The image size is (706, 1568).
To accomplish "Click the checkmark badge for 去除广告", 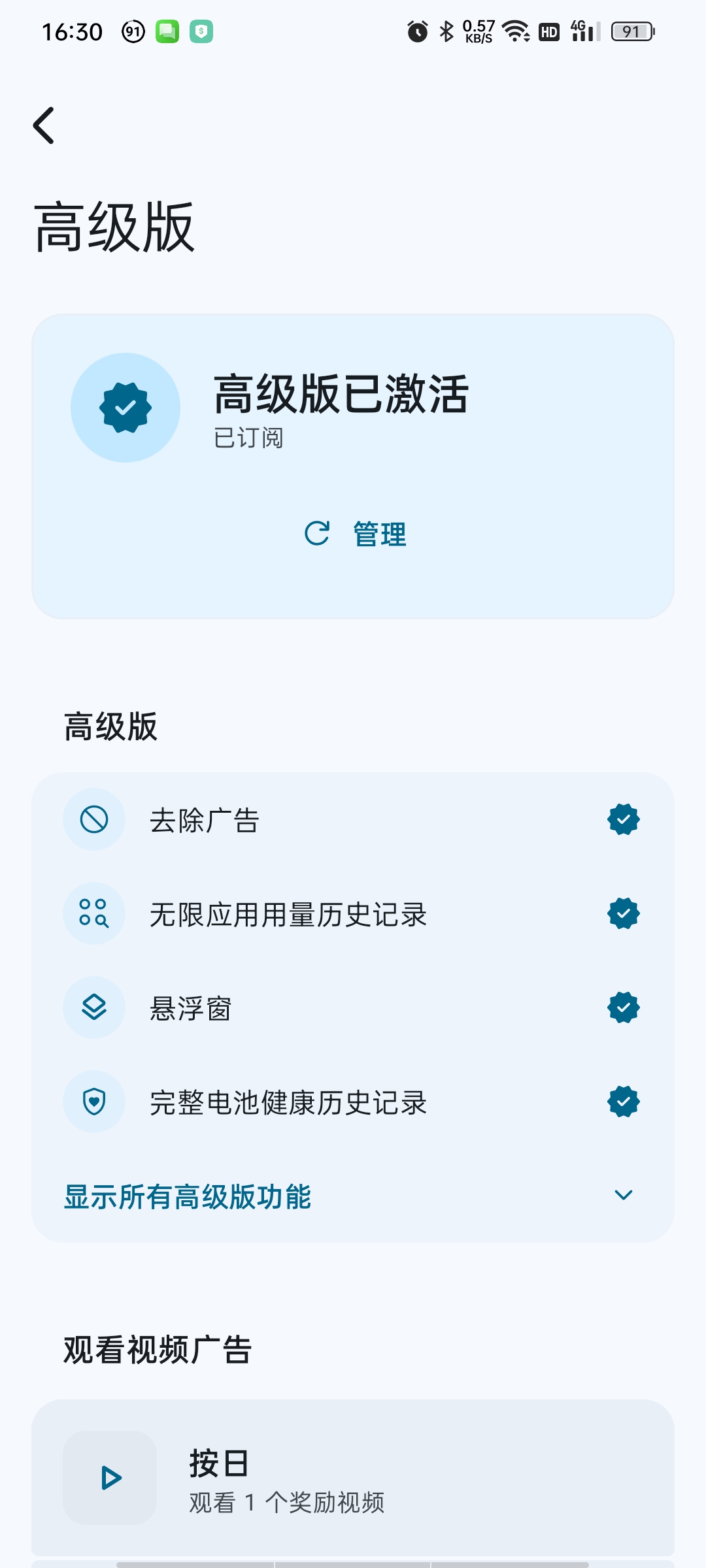I will 624,819.
